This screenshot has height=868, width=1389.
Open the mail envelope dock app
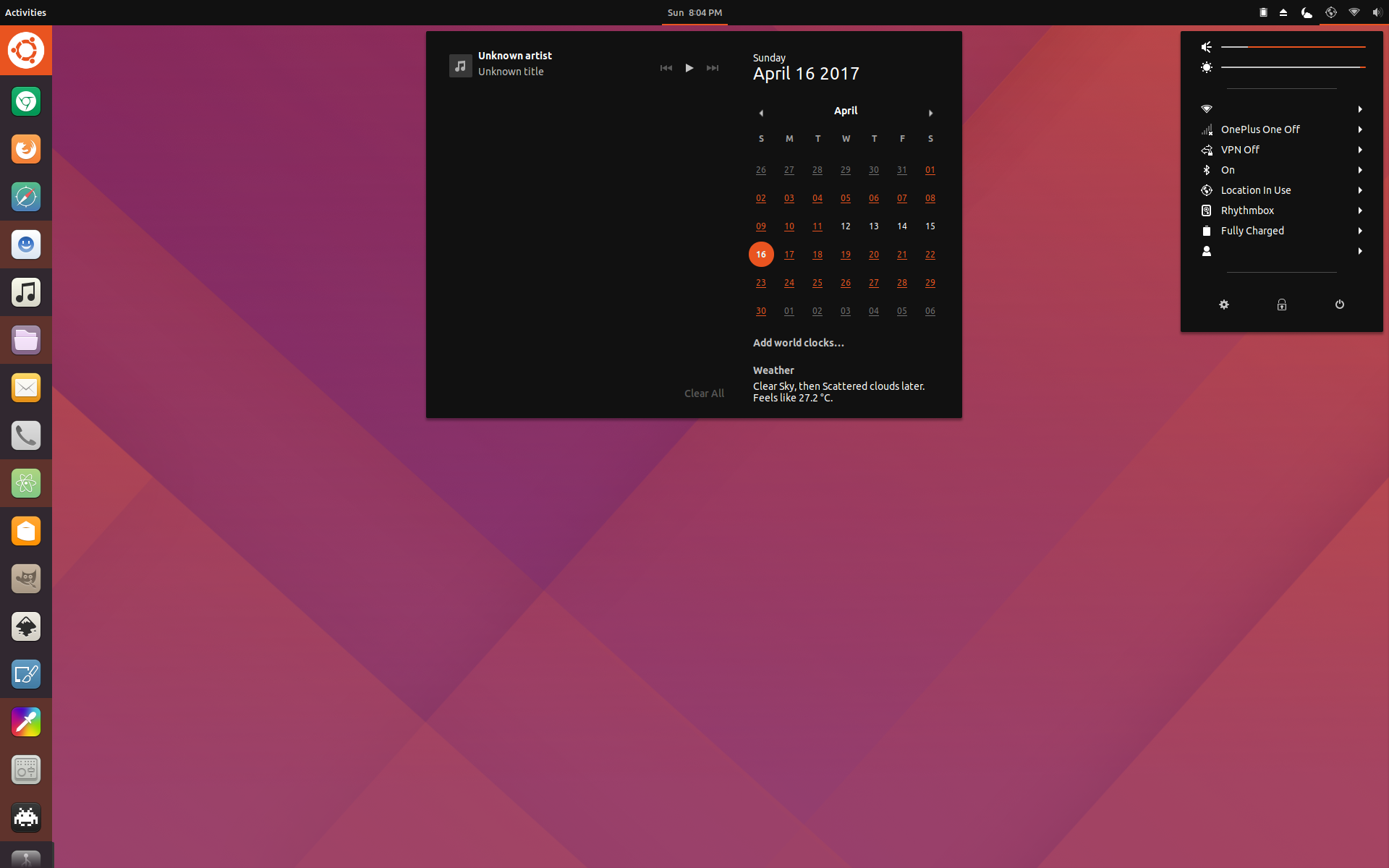[26, 388]
